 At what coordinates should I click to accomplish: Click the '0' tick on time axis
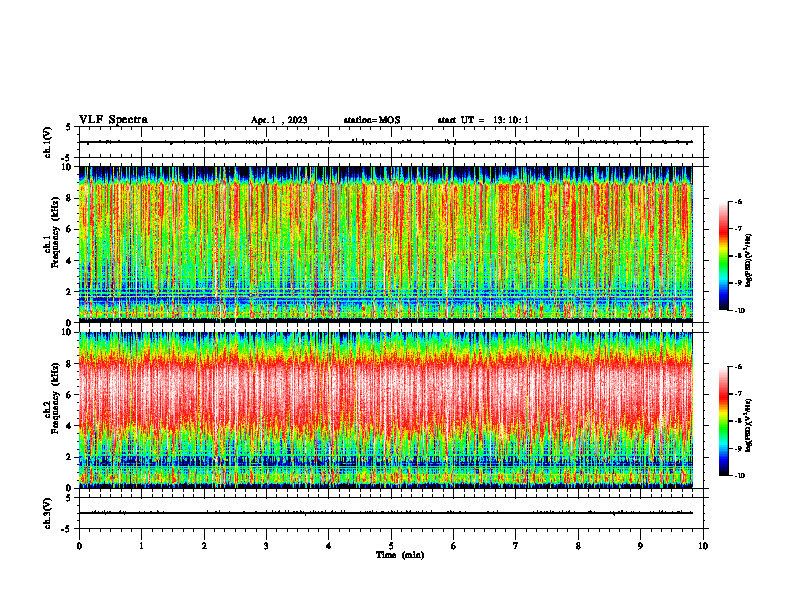point(79,546)
